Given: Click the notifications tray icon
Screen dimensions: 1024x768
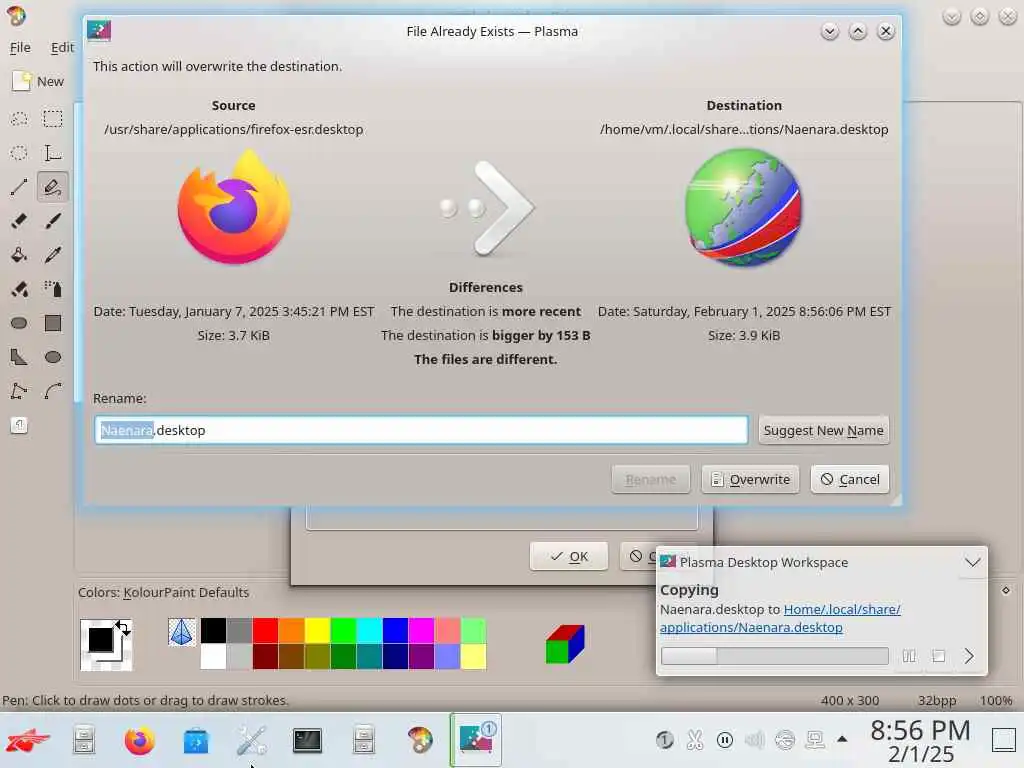Looking at the screenshot, I should (x=664, y=740).
